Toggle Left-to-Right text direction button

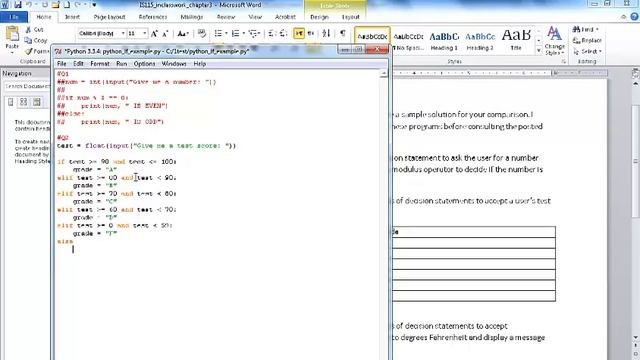[299, 33]
